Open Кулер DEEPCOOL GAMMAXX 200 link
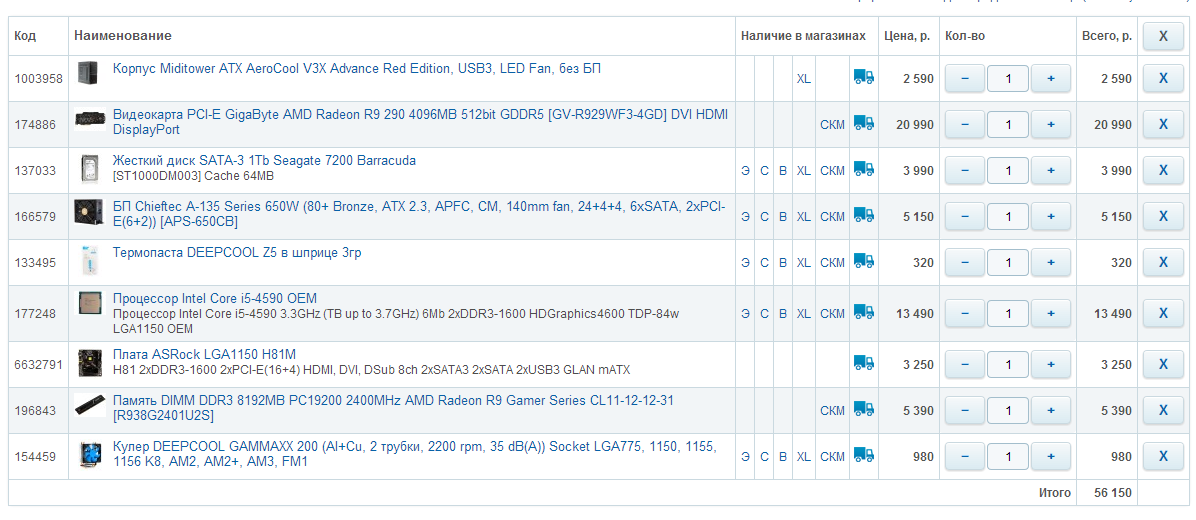 tap(414, 453)
